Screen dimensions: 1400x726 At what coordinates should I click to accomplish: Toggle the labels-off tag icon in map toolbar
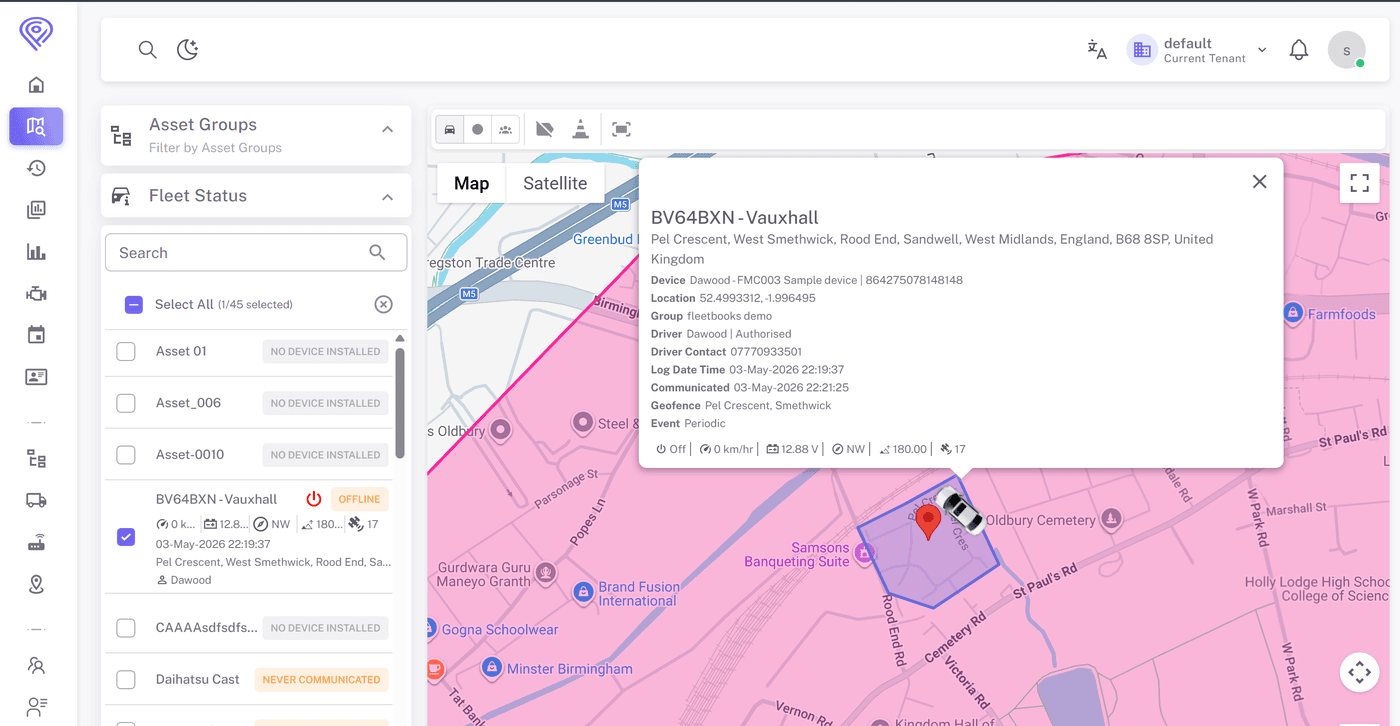click(x=544, y=129)
